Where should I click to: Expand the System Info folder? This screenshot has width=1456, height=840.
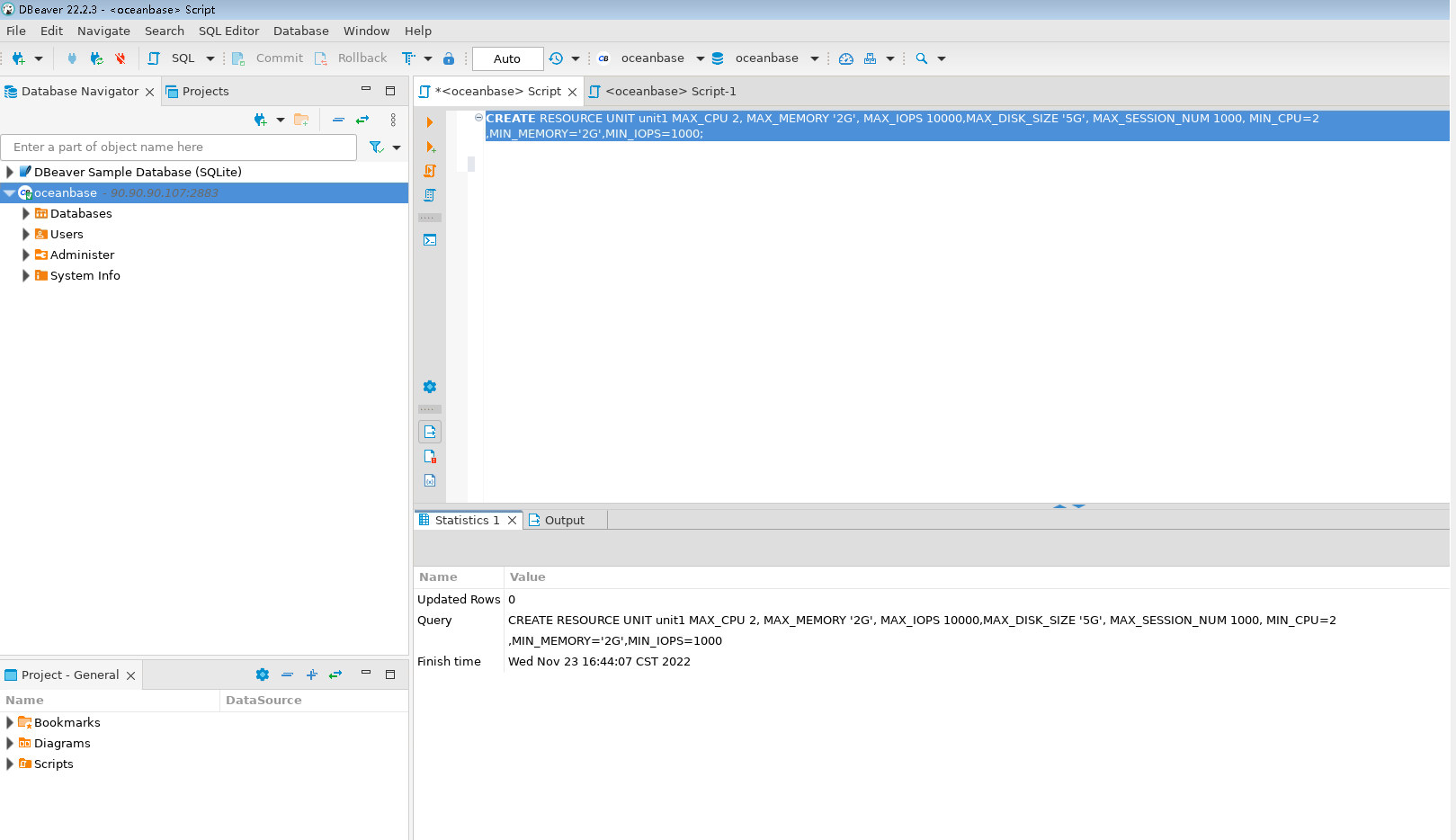pyautogui.click(x=25, y=275)
